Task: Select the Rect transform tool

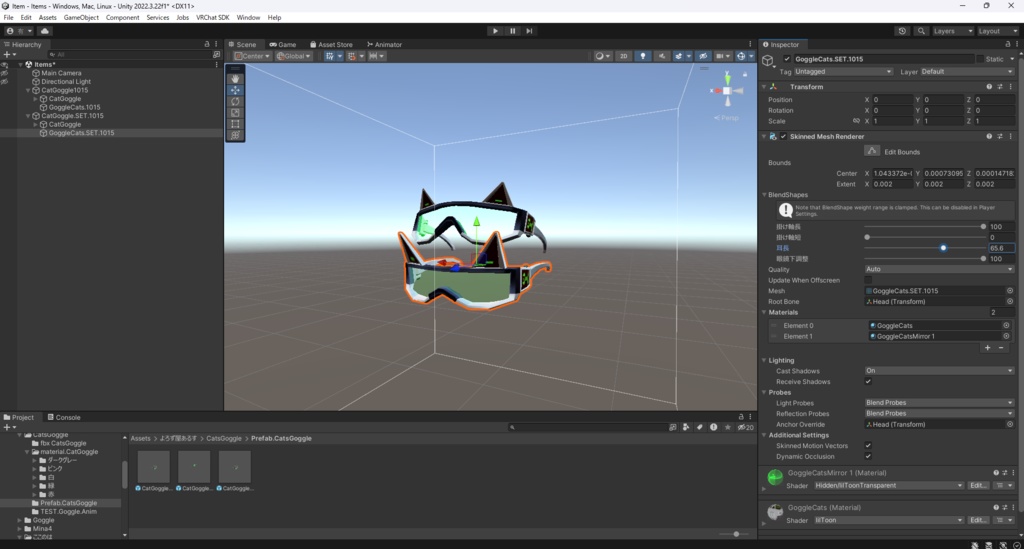Action: click(235, 123)
